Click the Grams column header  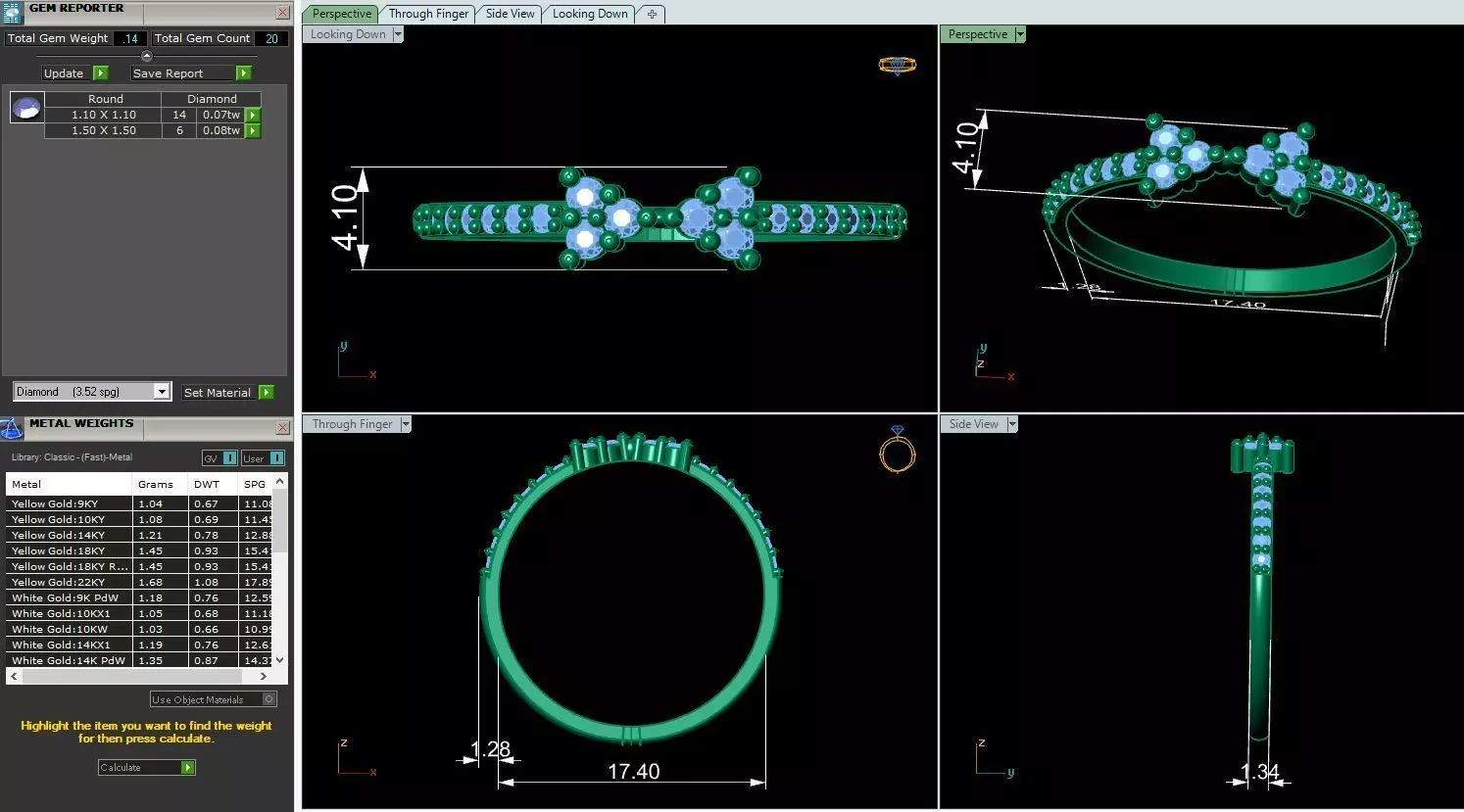160,484
